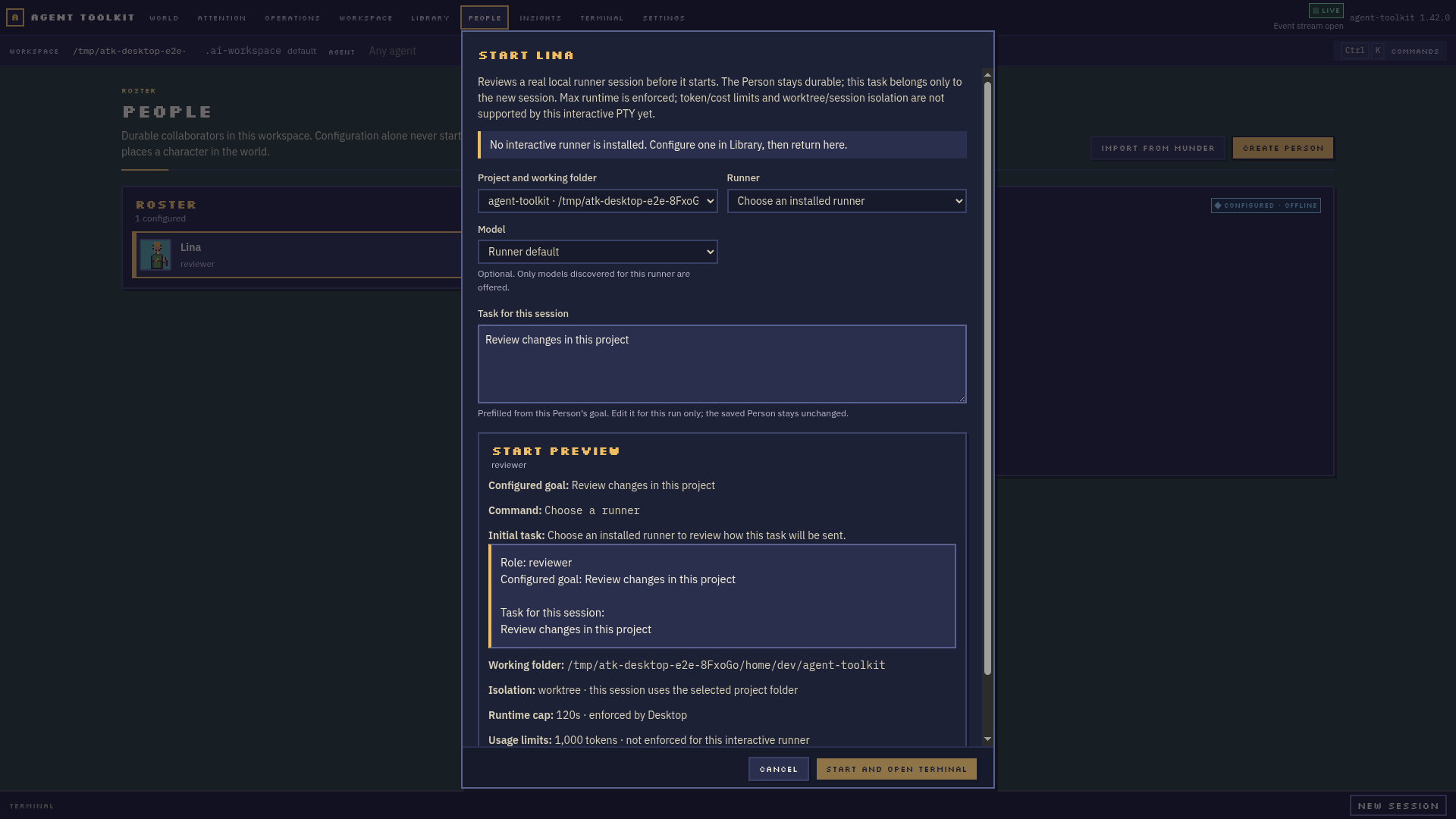1456x819 pixels.
Task: Click the no interactive runner warning banner
Action: pyautogui.click(x=722, y=145)
